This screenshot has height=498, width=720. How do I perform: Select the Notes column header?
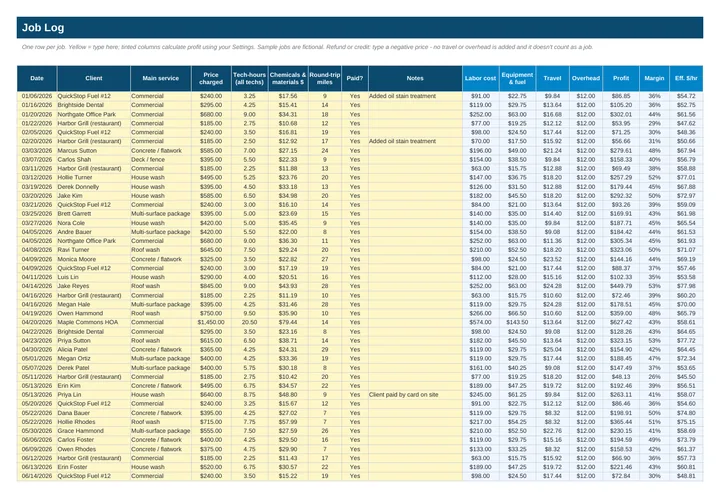click(x=415, y=78)
